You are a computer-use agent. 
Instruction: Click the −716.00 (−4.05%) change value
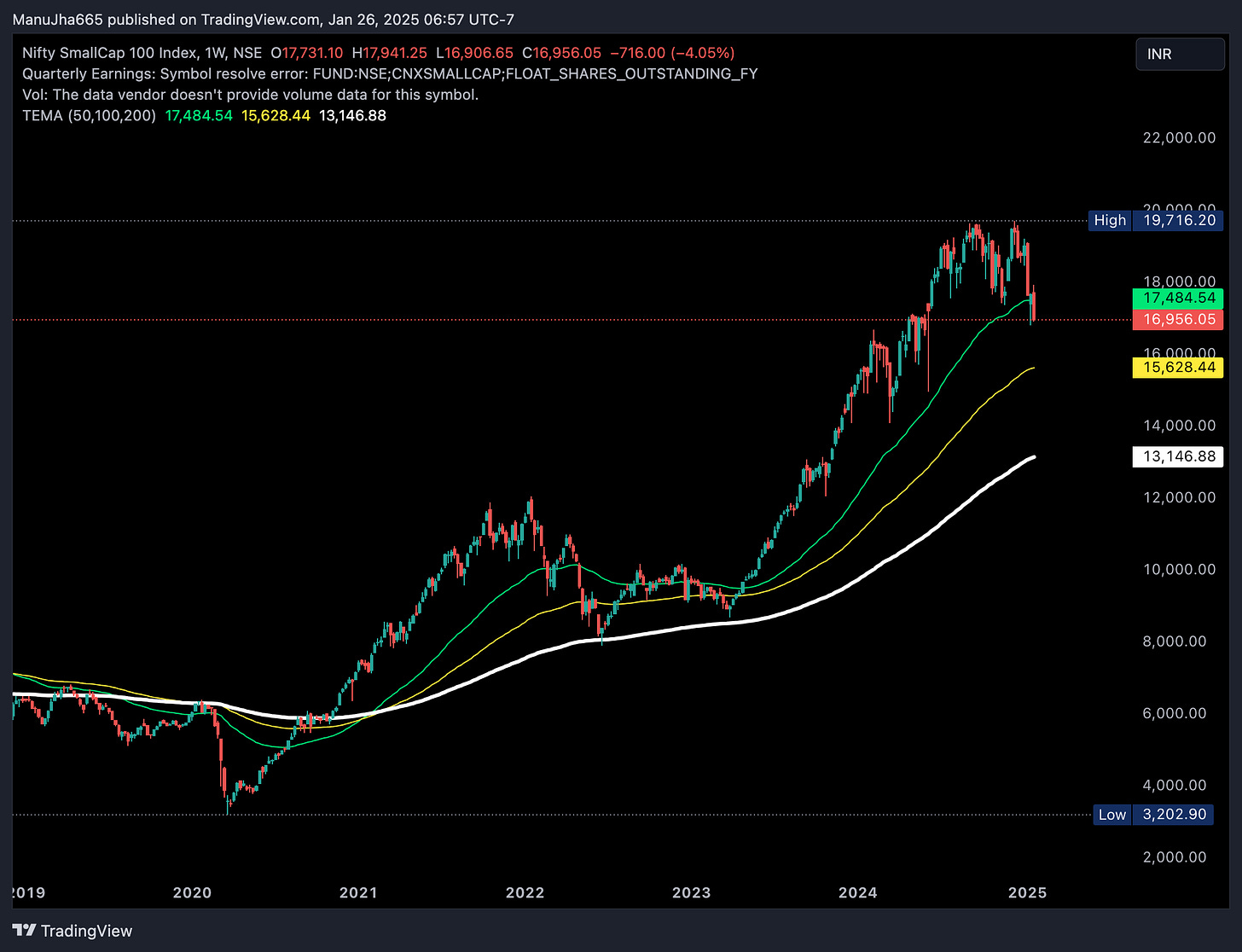click(x=672, y=53)
